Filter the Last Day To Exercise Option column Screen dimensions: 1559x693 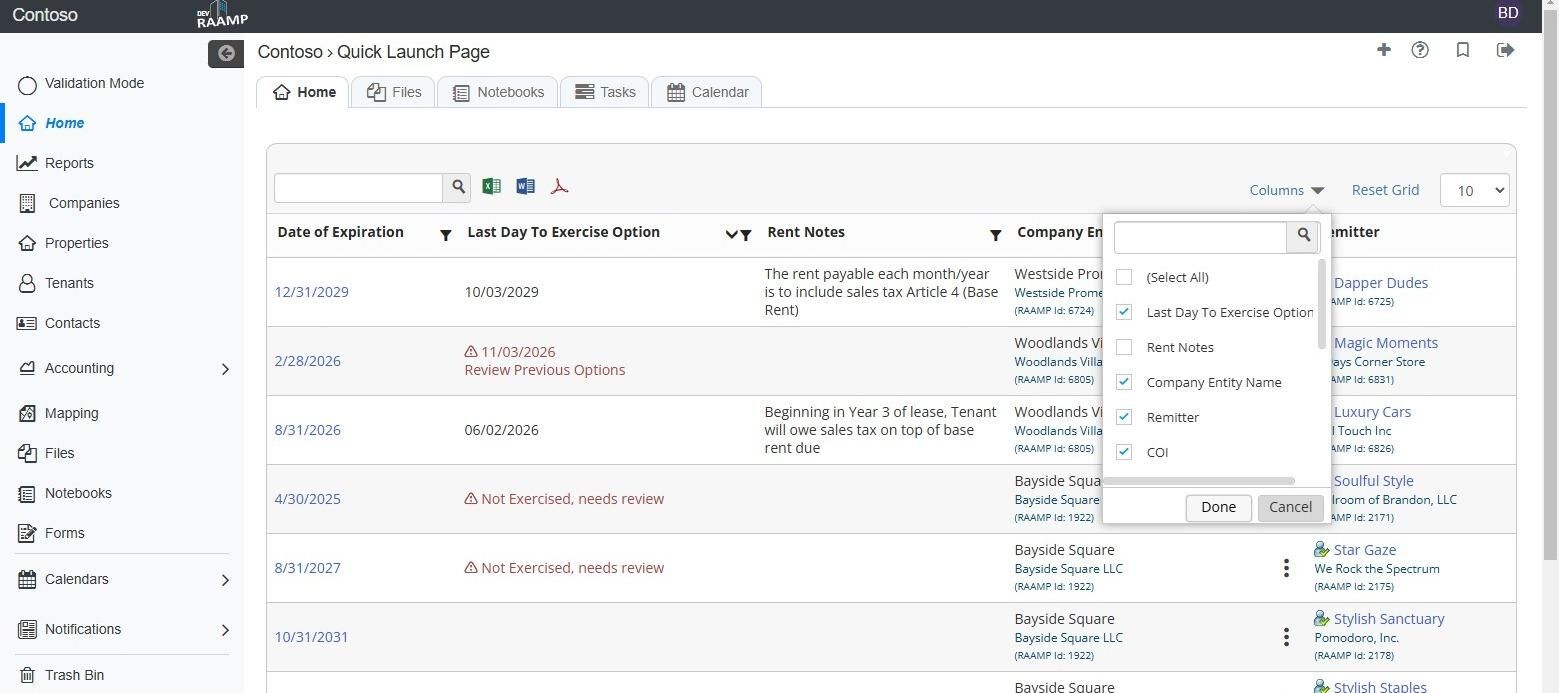(746, 235)
